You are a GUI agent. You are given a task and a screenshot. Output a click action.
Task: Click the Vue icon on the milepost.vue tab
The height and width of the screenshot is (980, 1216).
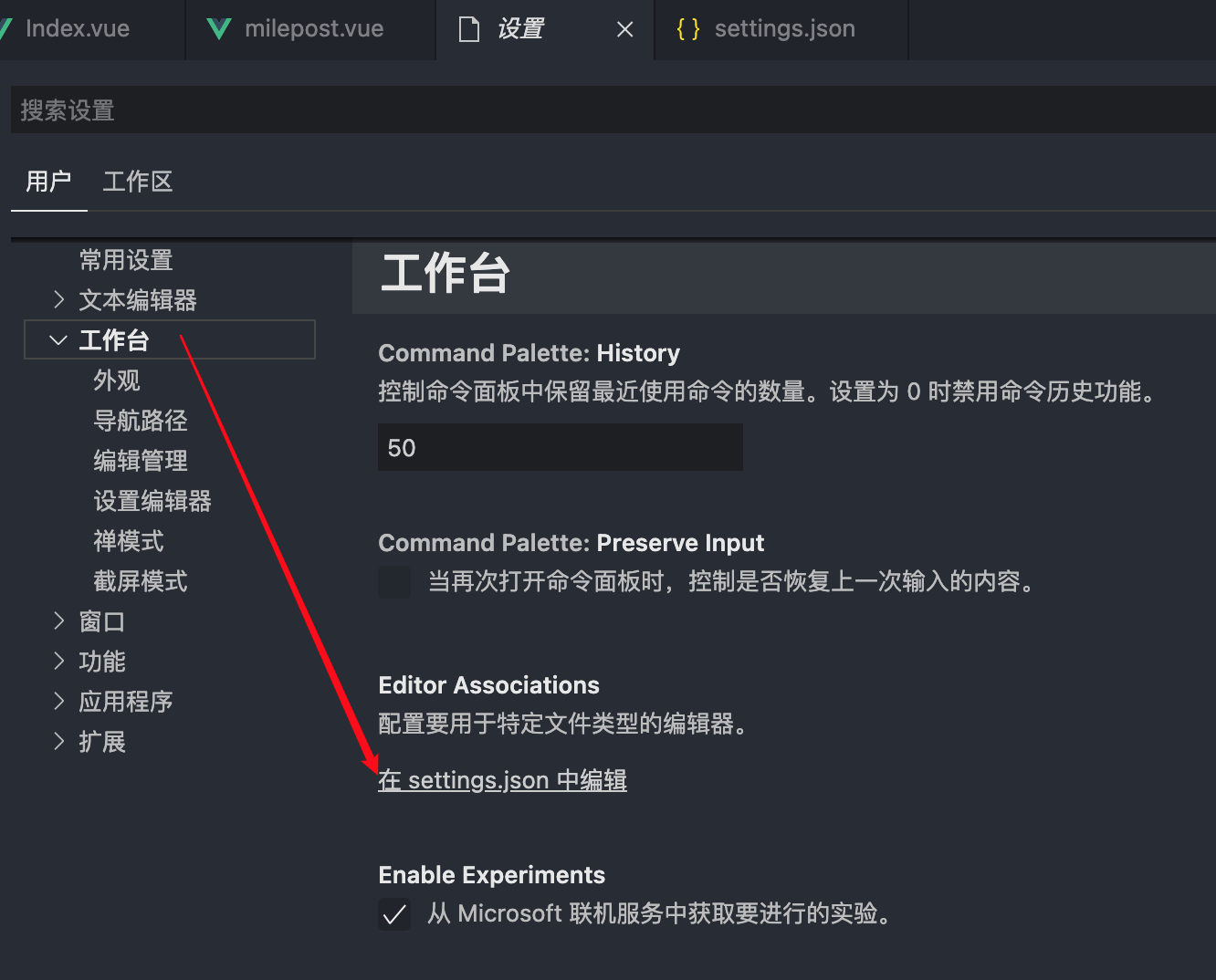(x=218, y=28)
